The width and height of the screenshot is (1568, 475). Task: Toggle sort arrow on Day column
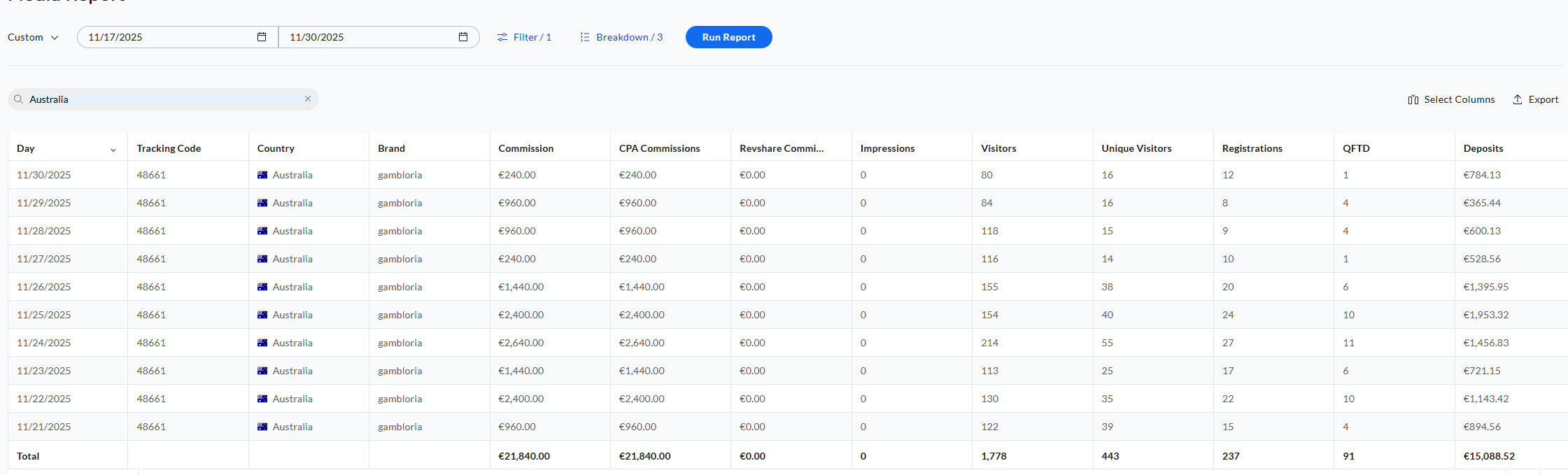(113, 149)
